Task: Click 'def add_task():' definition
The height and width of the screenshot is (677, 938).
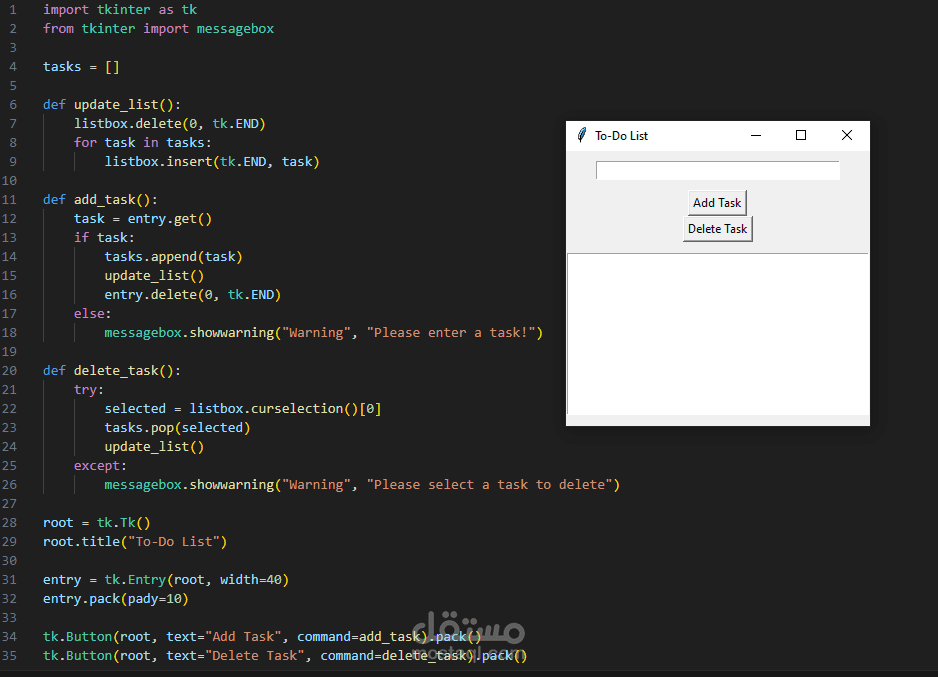Action: point(100,200)
